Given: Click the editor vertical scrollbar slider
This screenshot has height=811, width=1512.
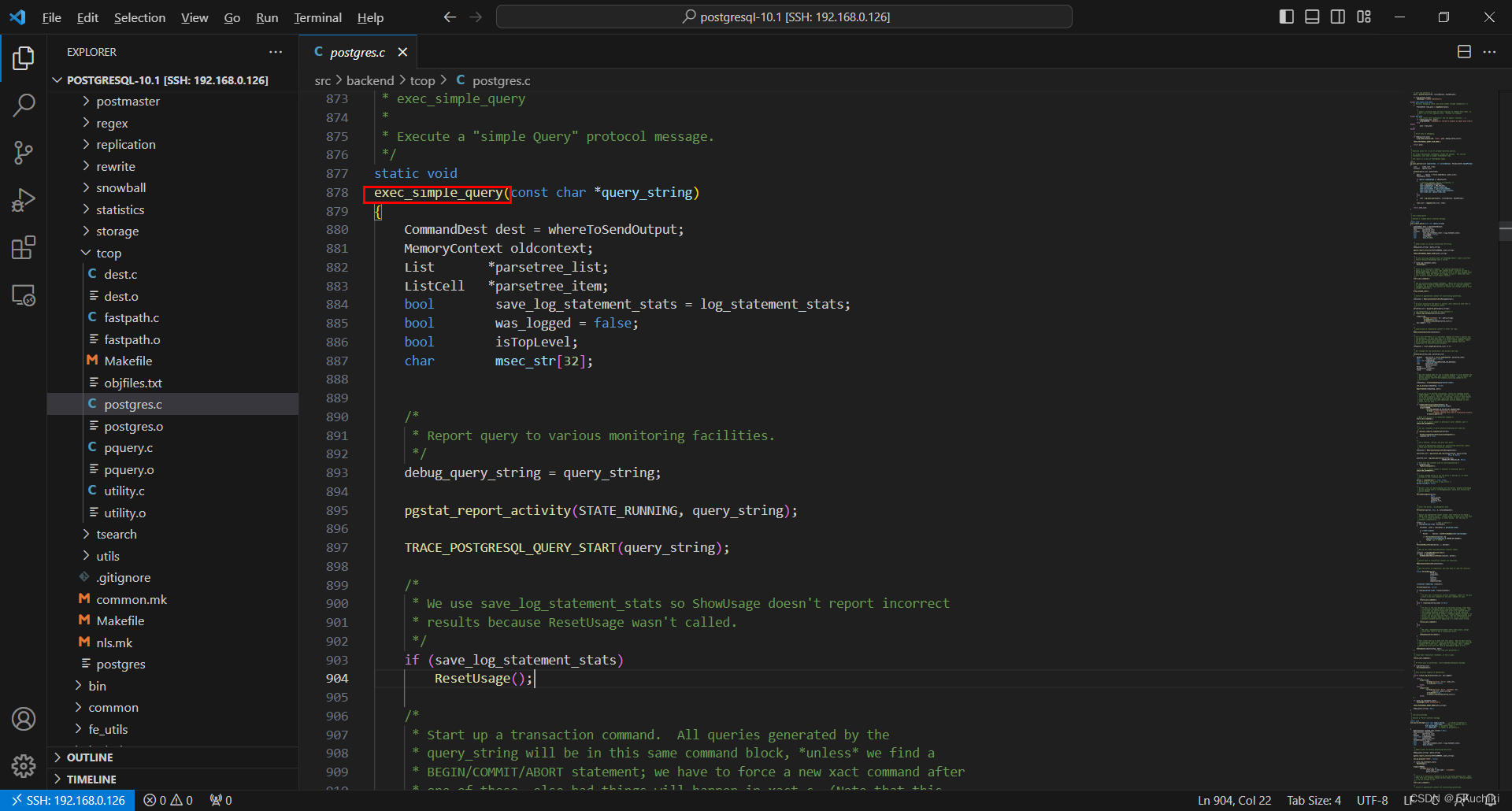Looking at the screenshot, I should 1505,232.
